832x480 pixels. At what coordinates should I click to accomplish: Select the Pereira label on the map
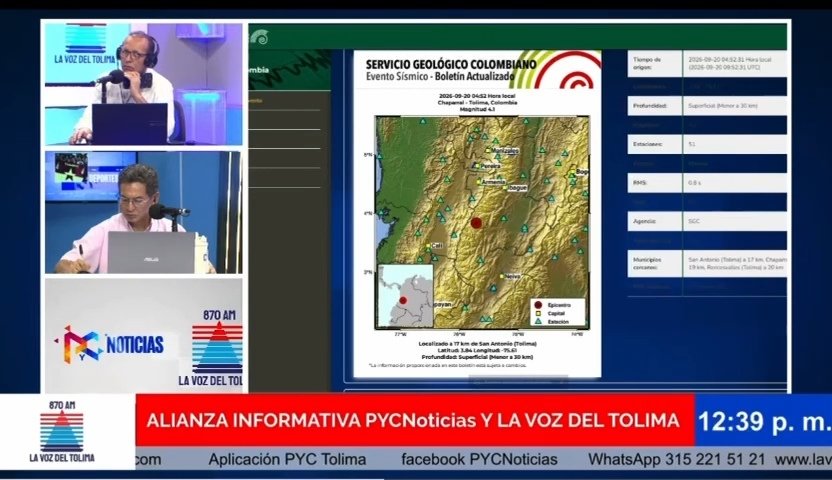coord(491,166)
